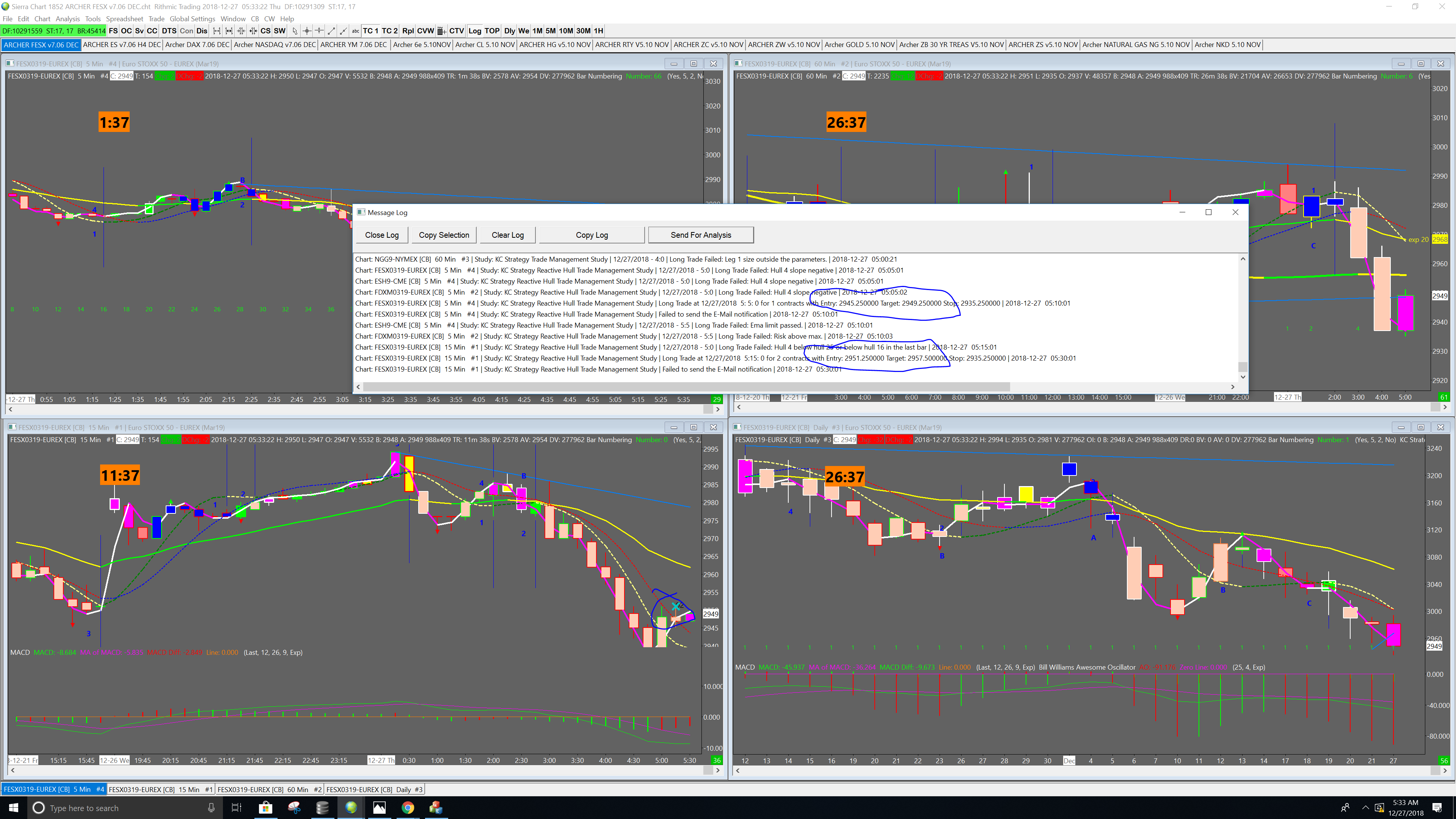
Task: Open the trade window grid icon
Action: 441,31
